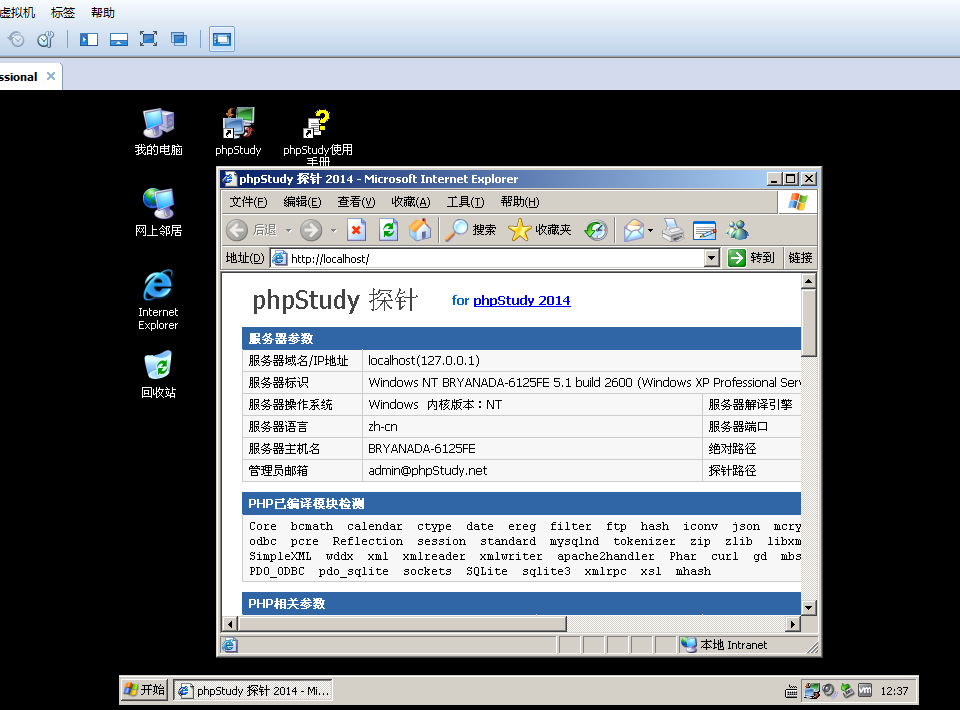
Task: Open the 收藏(A) menu in IE
Action: (410, 202)
